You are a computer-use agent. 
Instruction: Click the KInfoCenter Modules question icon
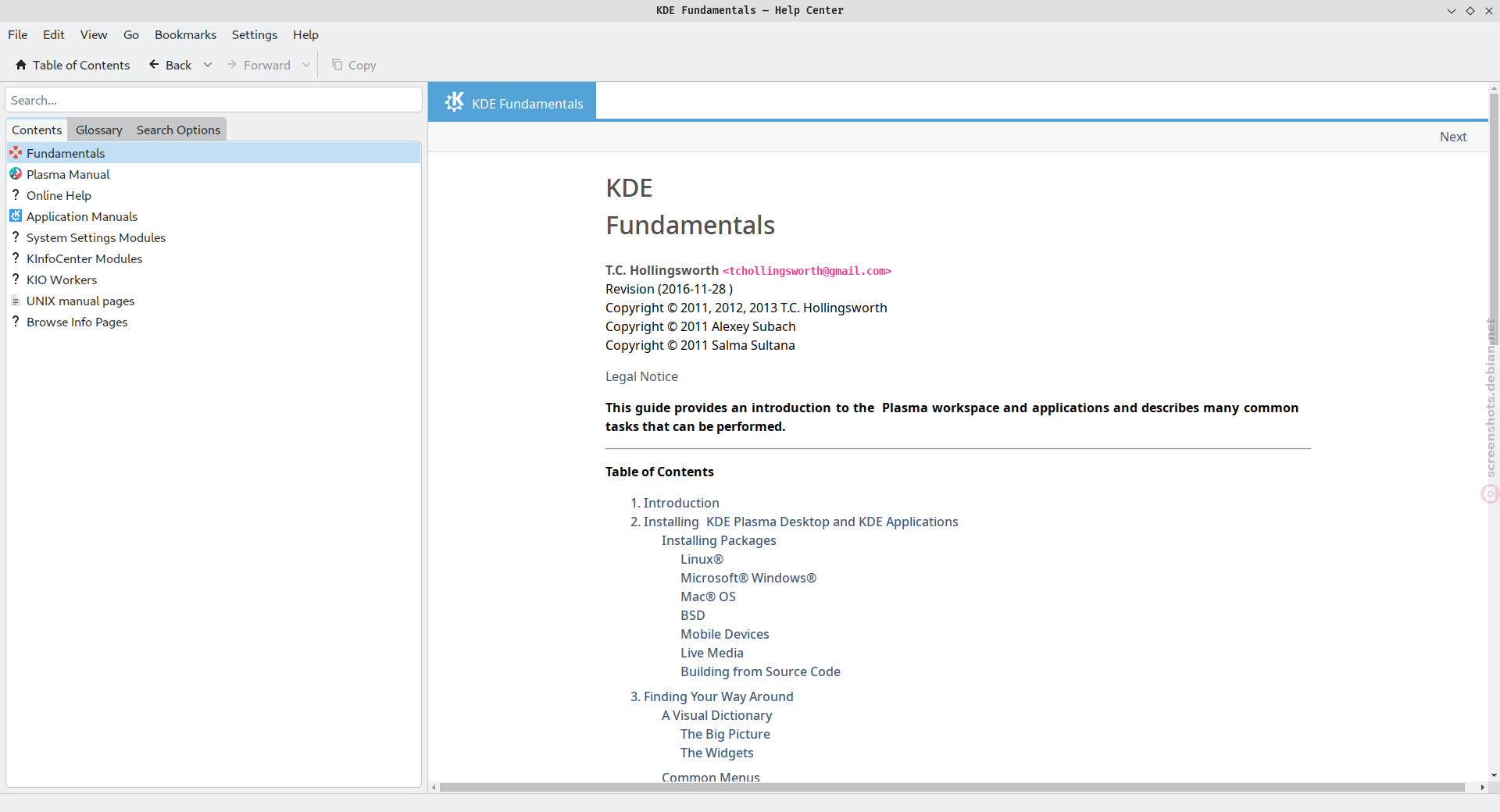pyautogui.click(x=16, y=258)
